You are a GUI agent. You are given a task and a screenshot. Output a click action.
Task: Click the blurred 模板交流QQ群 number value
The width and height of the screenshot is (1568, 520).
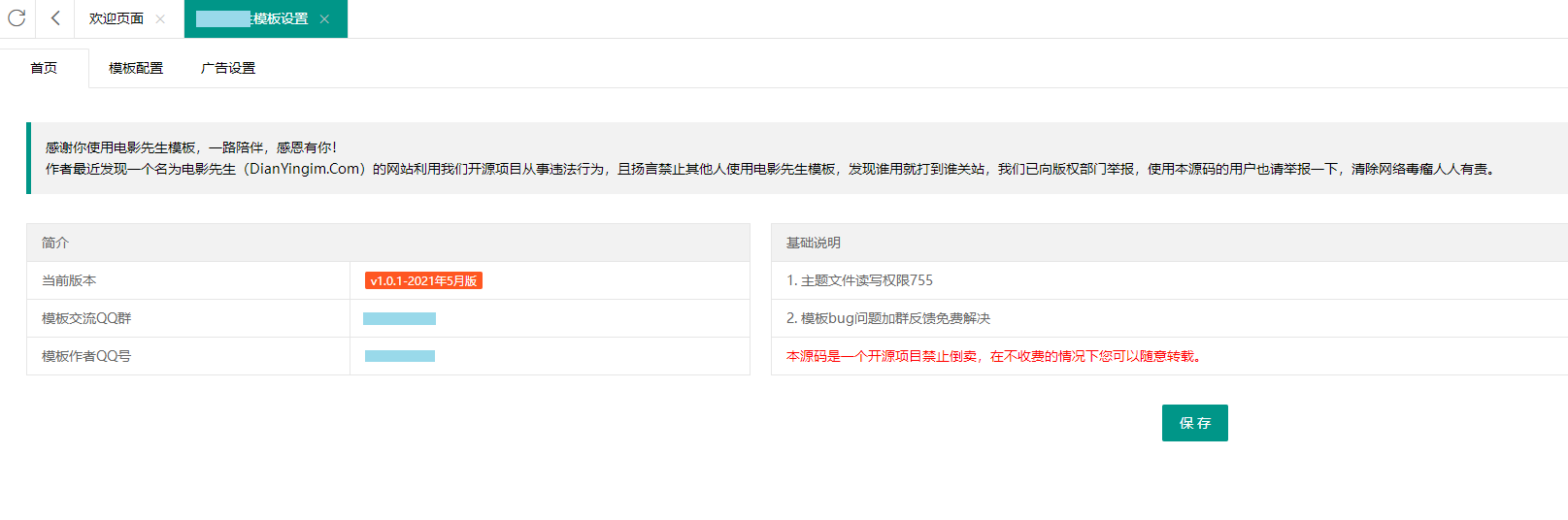pyautogui.click(x=399, y=318)
